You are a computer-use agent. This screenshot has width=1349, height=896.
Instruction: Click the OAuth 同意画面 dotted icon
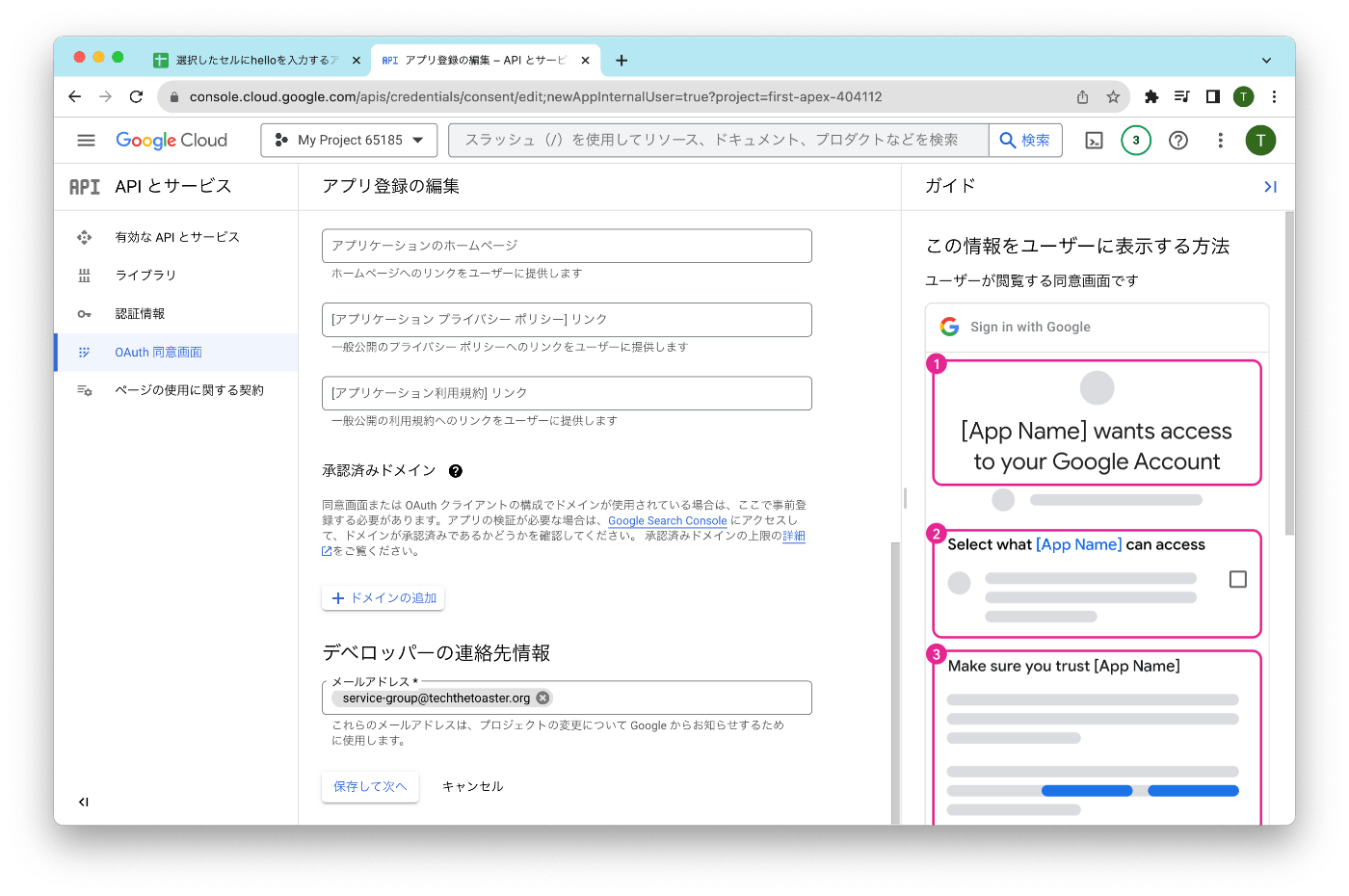pyautogui.click(x=85, y=353)
